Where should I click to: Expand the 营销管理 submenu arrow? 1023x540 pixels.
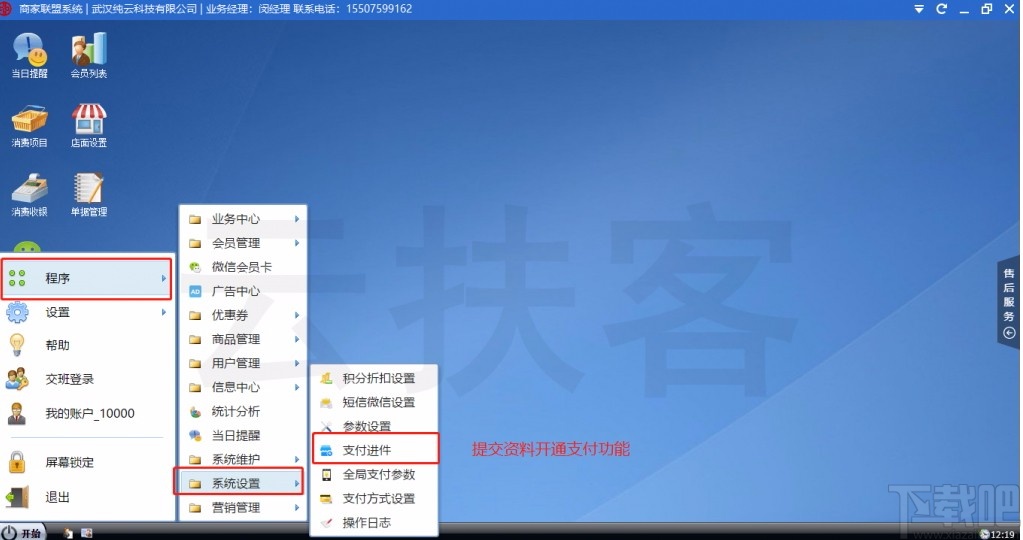click(297, 507)
